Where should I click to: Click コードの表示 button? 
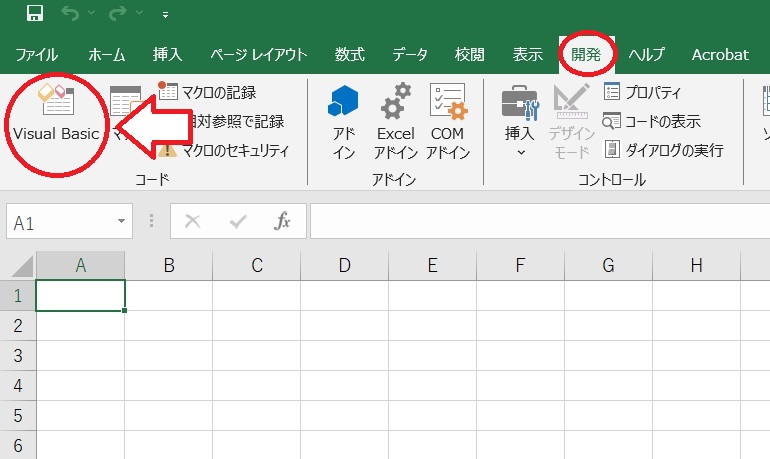[x=652, y=121]
